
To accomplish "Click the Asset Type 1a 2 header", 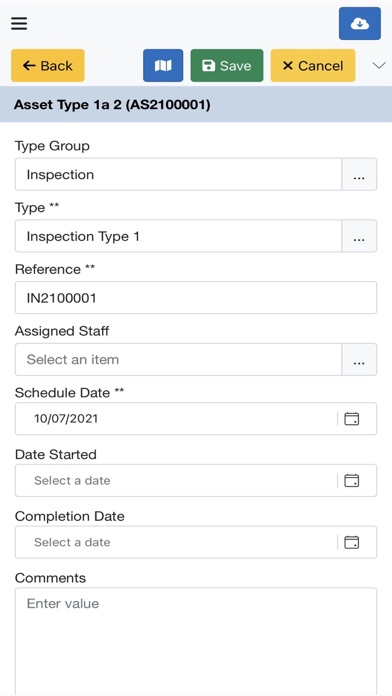I will (112, 105).
